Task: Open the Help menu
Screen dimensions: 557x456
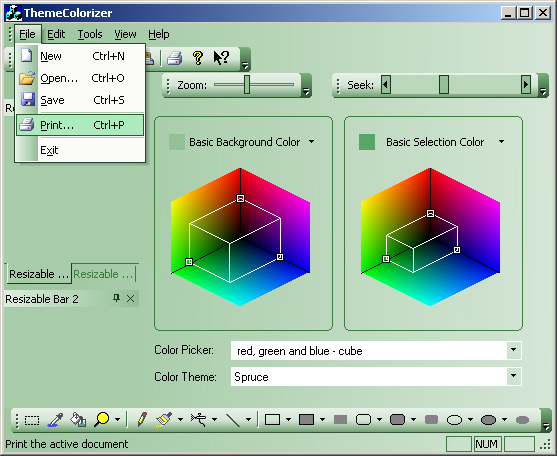Action: coord(158,34)
